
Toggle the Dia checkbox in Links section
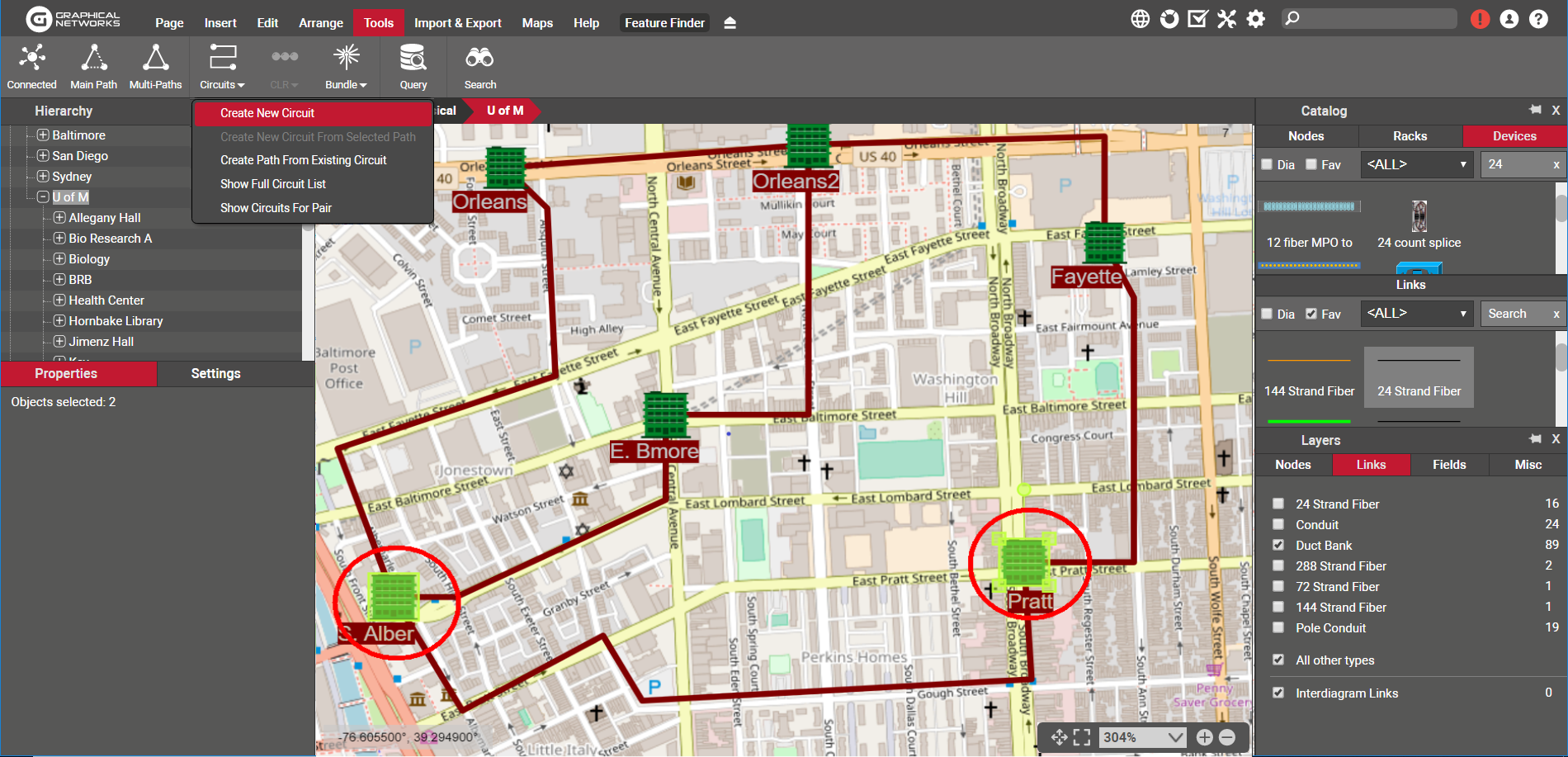coord(1267,314)
